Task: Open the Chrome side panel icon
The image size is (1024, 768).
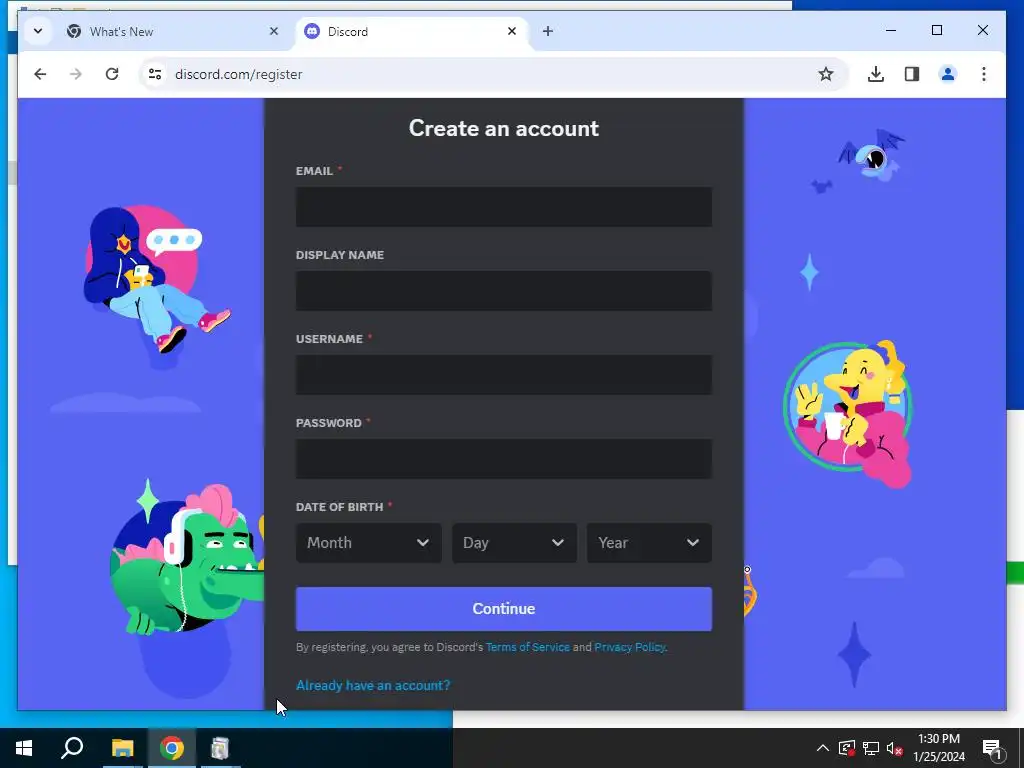Action: 912,74
